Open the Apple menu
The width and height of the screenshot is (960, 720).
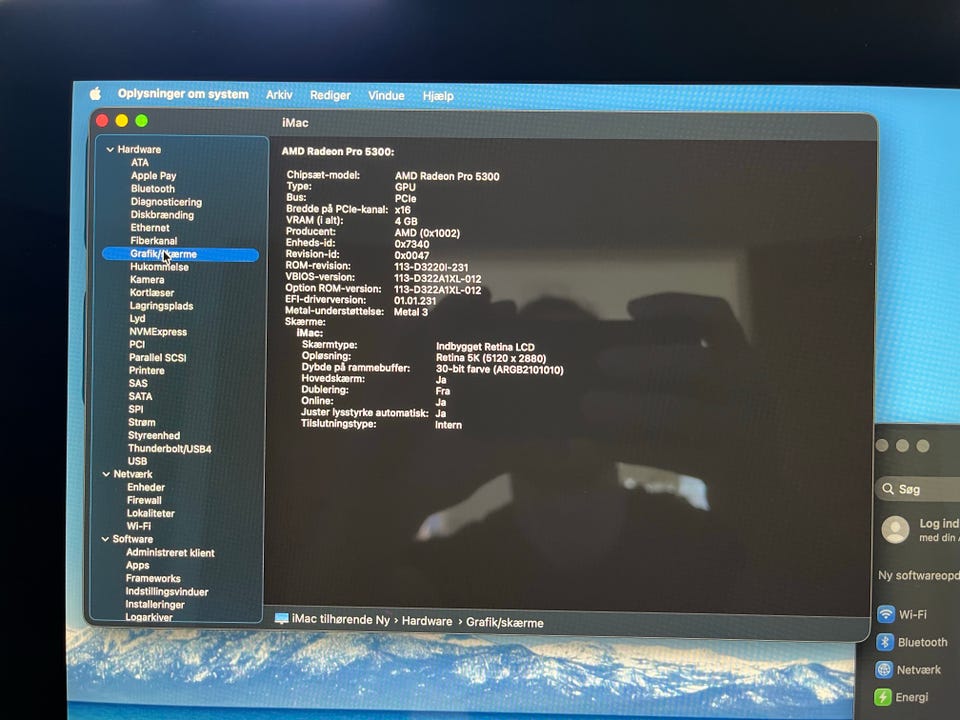(x=95, y=94)
